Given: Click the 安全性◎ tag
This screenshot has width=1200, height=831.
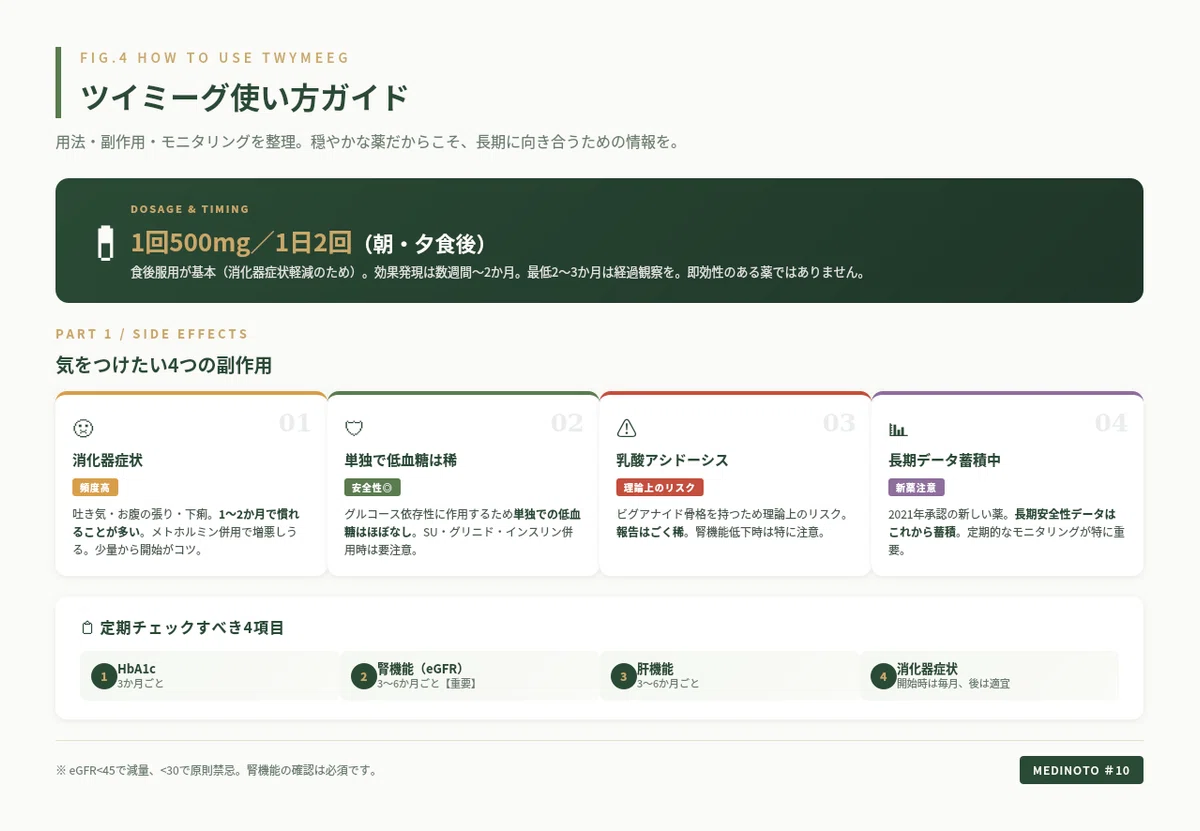Looking at the screenshot, I should 373,488.
